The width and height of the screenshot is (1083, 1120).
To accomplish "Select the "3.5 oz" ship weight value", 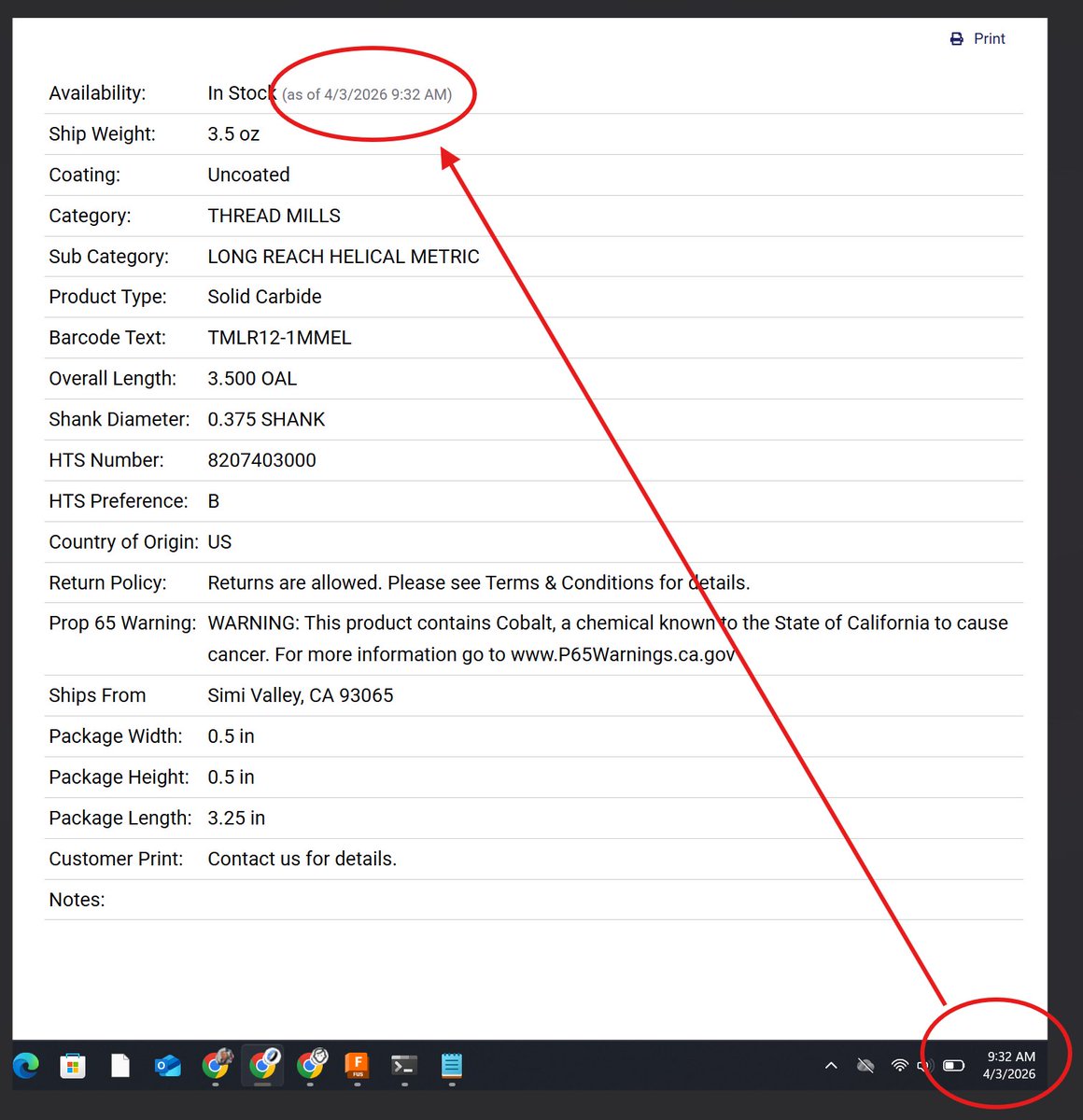I will coord(233,134).
